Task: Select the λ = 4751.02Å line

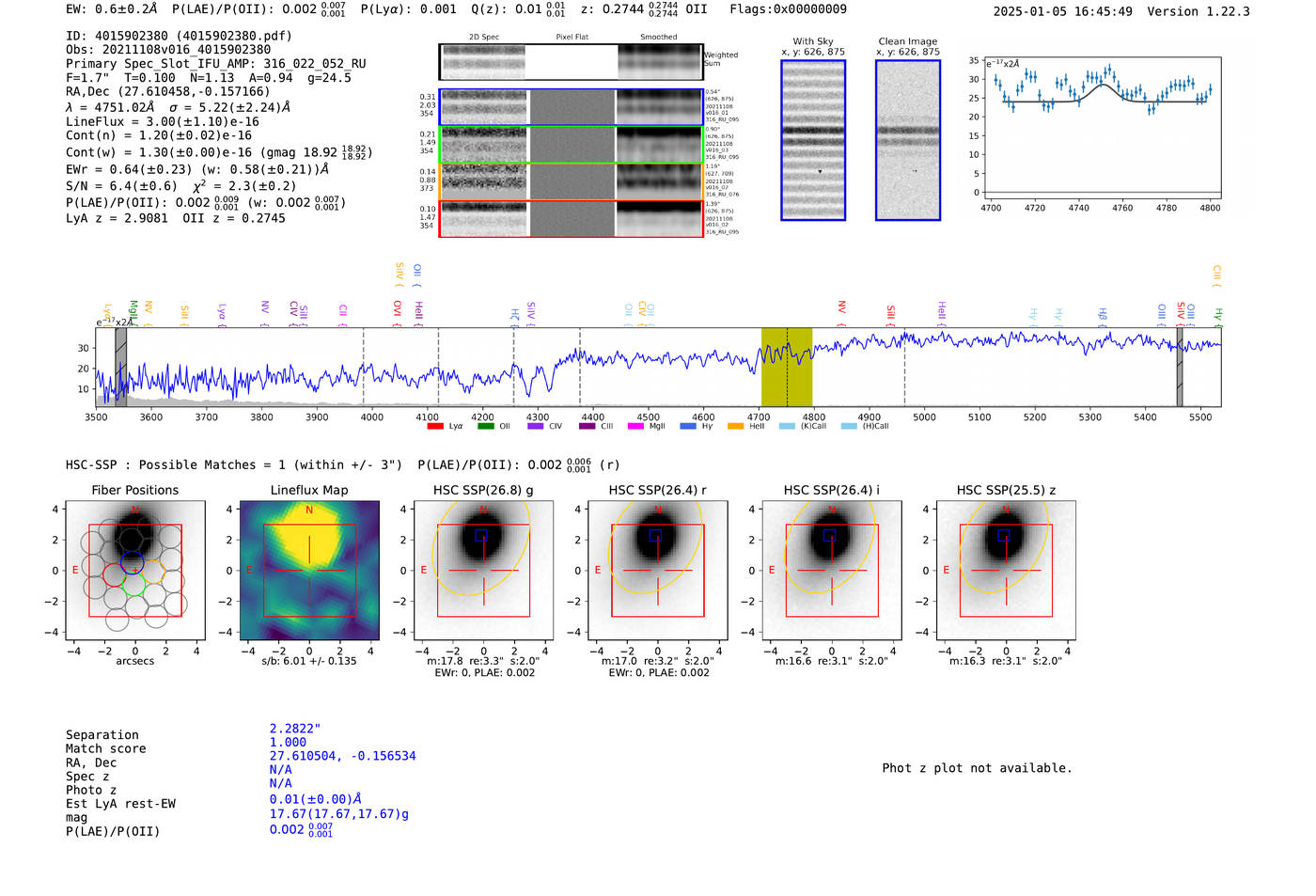Action: point(178,107)
